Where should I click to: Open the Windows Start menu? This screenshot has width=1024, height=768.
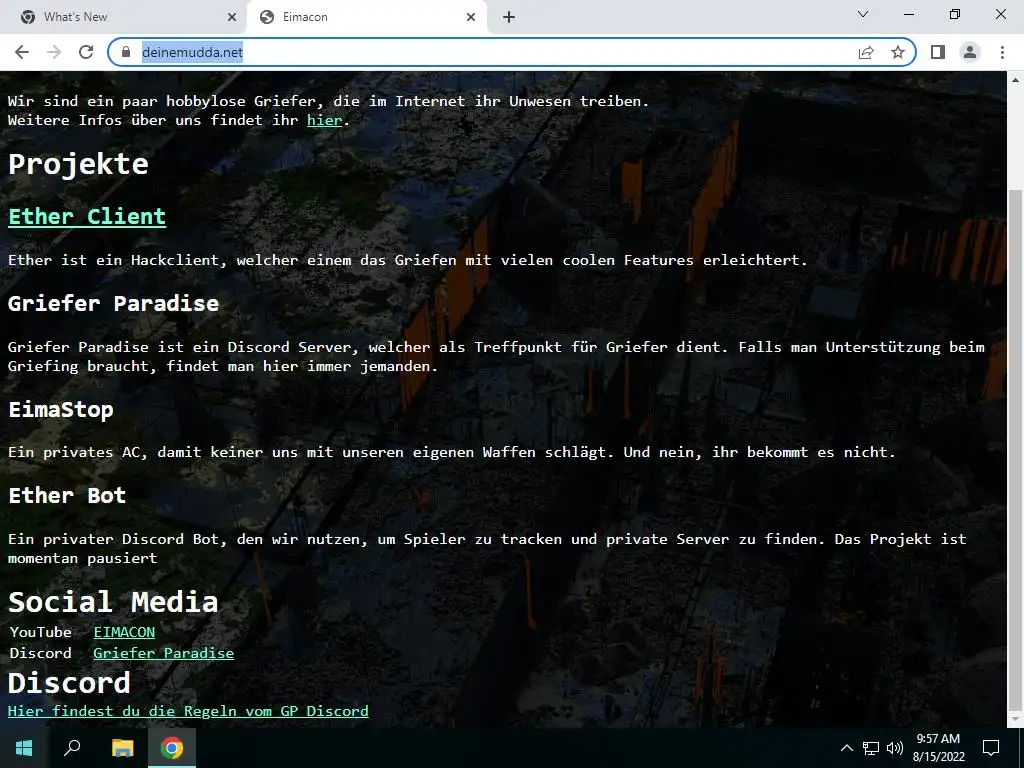point(24,748)
